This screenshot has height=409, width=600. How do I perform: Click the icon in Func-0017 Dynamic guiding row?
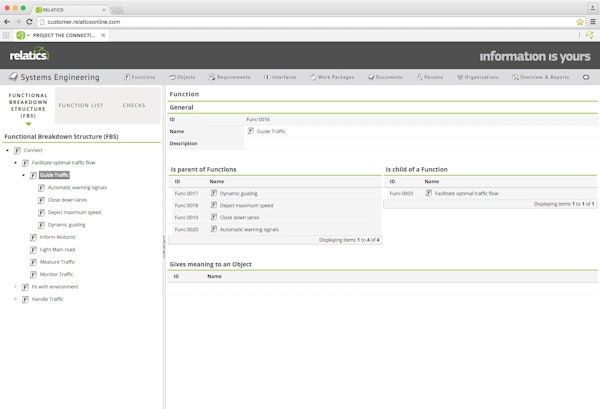214,193
